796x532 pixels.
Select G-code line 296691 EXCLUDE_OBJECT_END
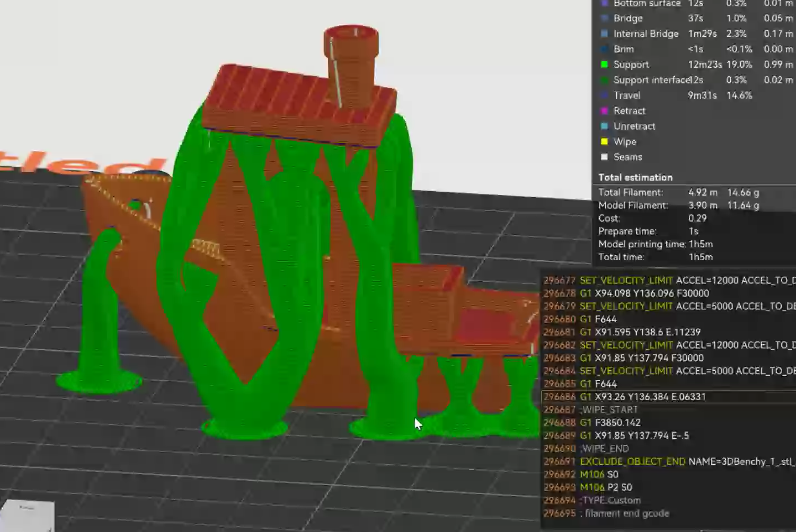(x=669, y=461)
